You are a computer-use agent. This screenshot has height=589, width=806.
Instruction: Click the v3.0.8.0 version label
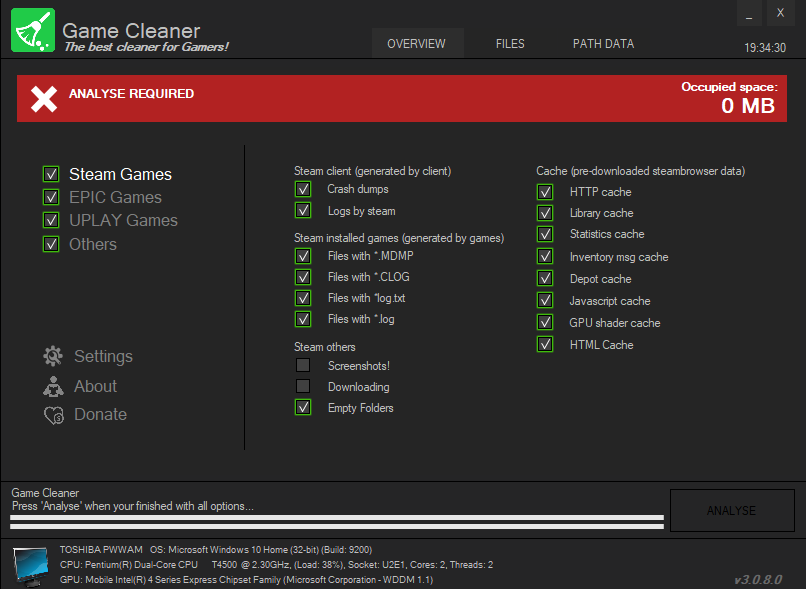pos(758,579)
